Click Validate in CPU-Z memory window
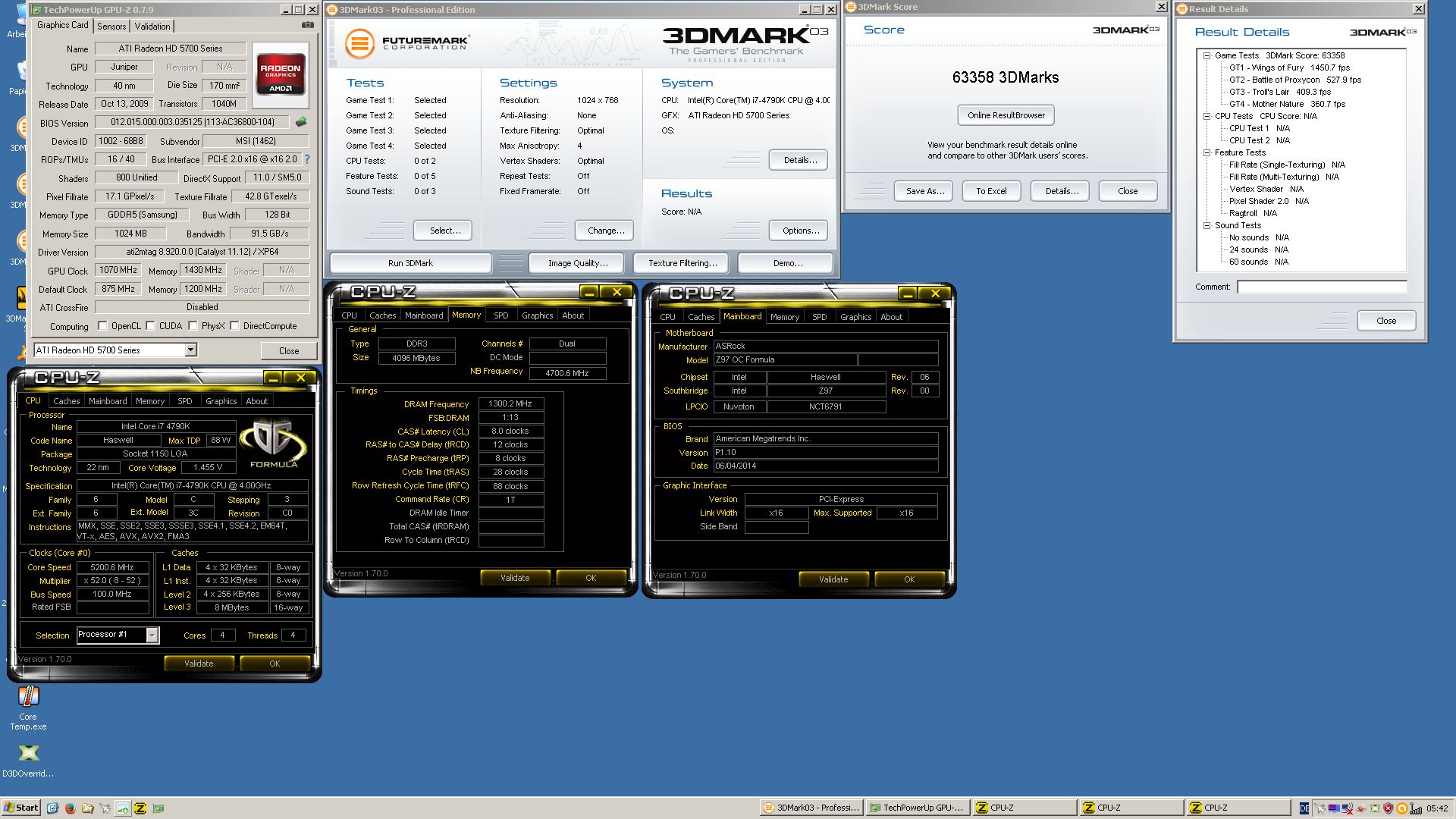This screenshot has height=819, width=1456. [x=516, y=578]
